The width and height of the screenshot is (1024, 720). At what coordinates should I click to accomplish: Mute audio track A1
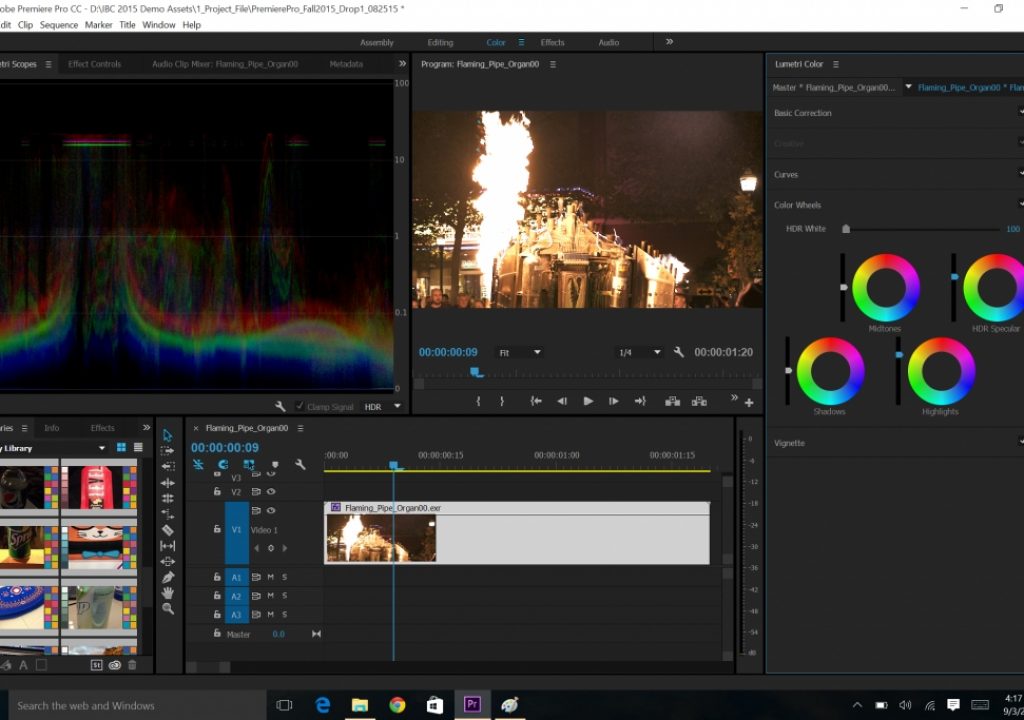[x=270, y=577]
